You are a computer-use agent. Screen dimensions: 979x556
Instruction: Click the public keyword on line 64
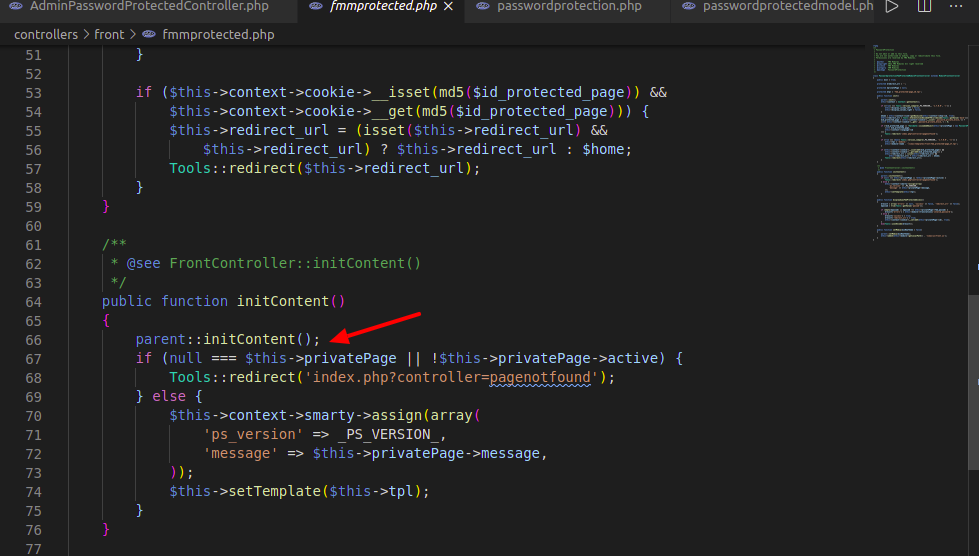click(x=127, y=301)
